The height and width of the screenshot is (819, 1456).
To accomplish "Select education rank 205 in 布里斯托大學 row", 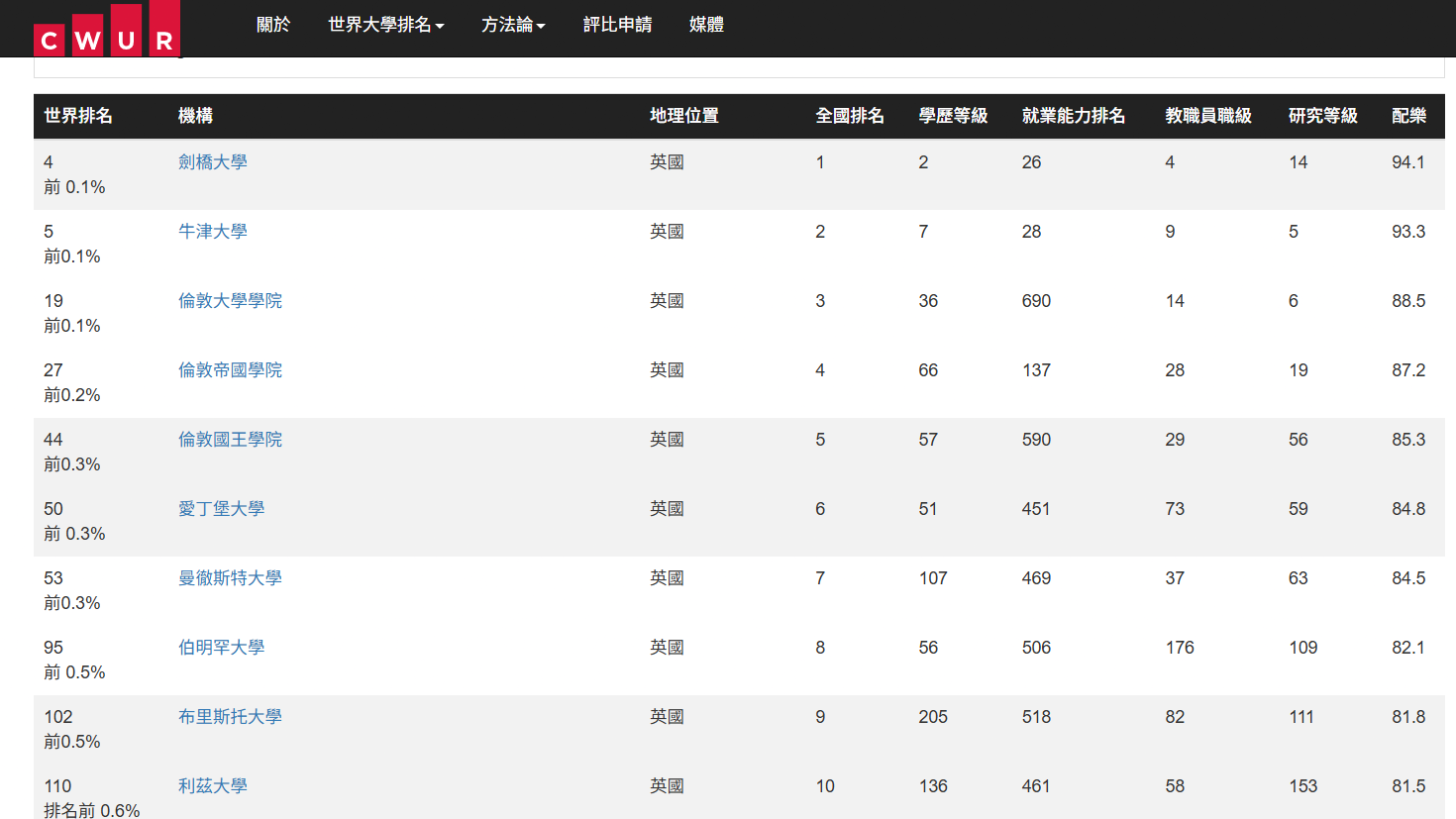I will 933,717.
